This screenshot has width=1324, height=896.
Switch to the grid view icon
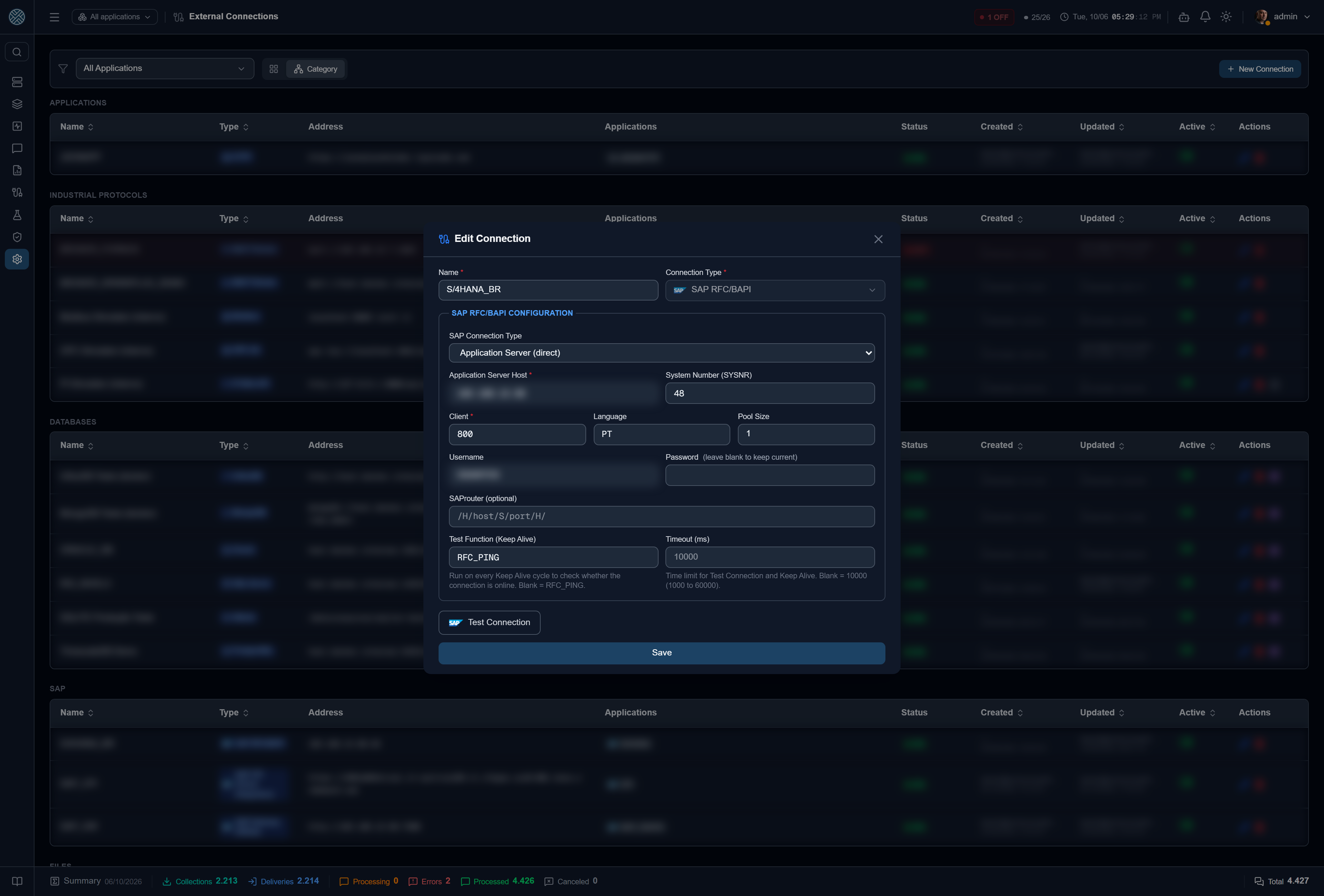click(273, 69)
